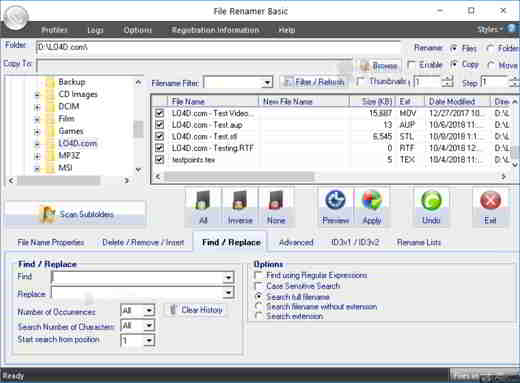Screen dimensions: 520x383
Task: Select the Move radio button
Action: coord(490,65)
